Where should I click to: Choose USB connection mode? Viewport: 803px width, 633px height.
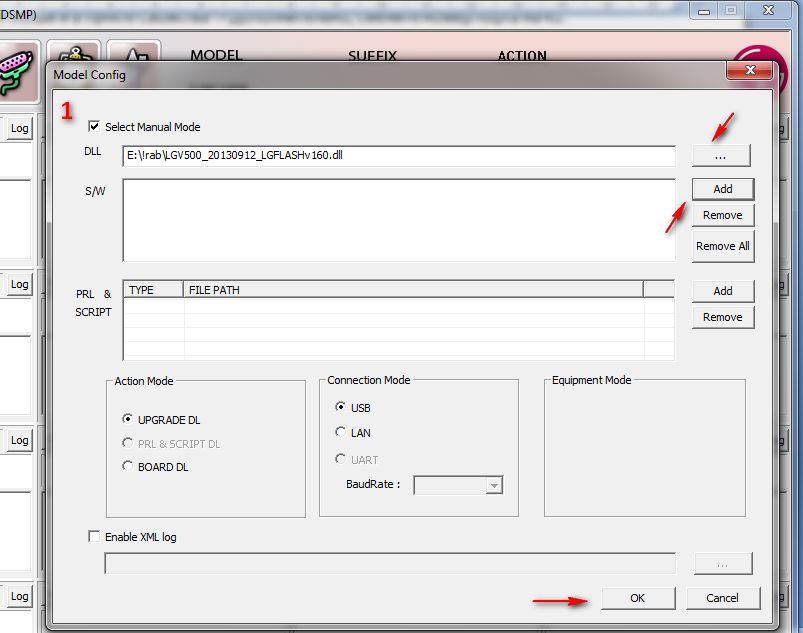point(340,407)
